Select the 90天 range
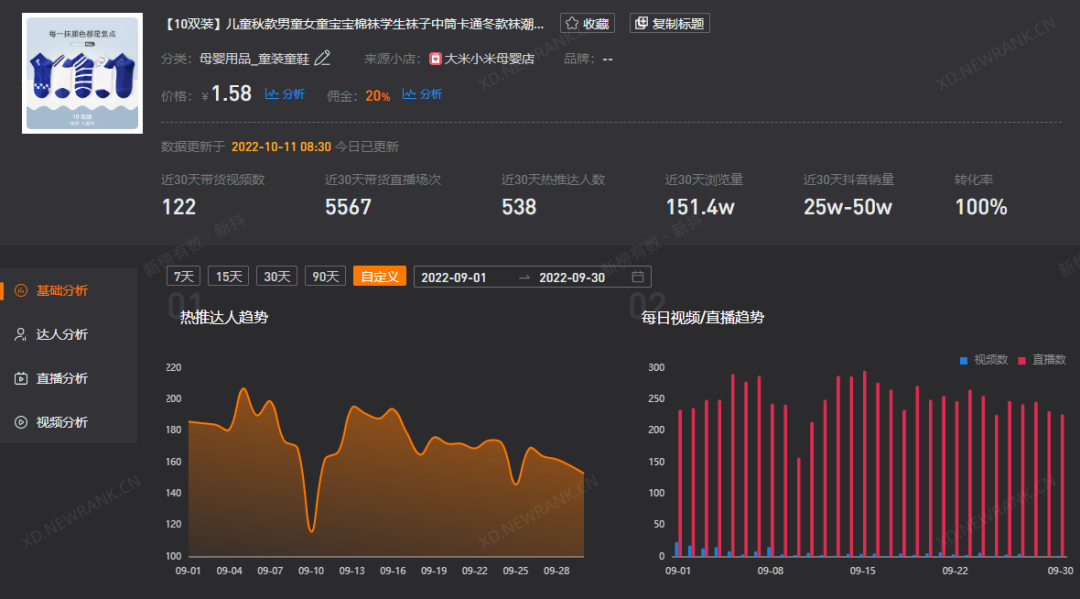This screenshot has width=1080, height=599. click(x=325, y=277)
